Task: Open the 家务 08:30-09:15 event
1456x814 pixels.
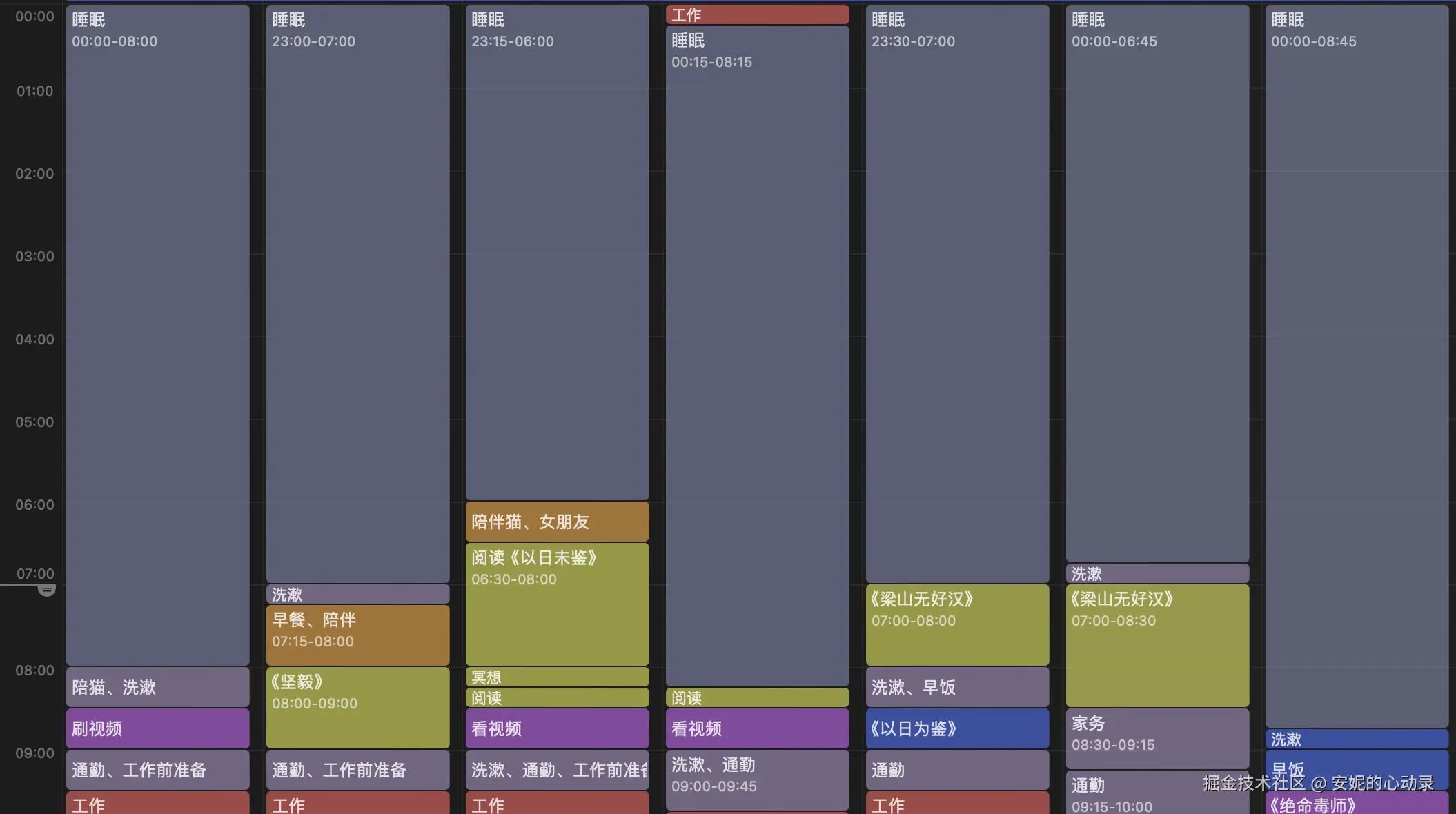Action: (1157, 738)
